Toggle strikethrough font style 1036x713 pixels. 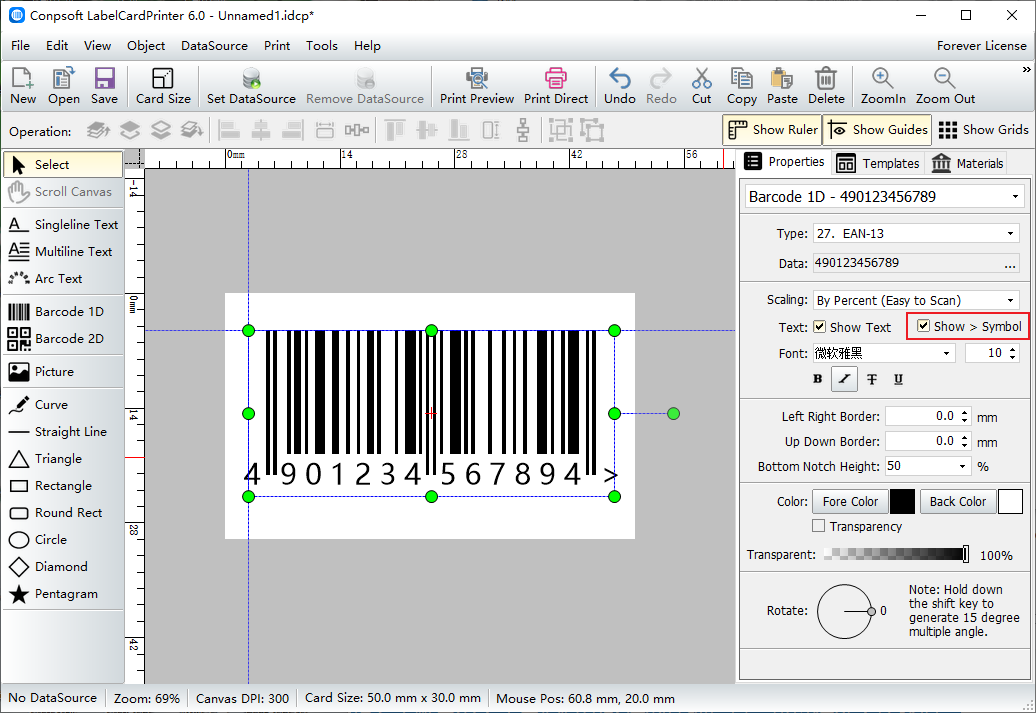pos(872,379)
